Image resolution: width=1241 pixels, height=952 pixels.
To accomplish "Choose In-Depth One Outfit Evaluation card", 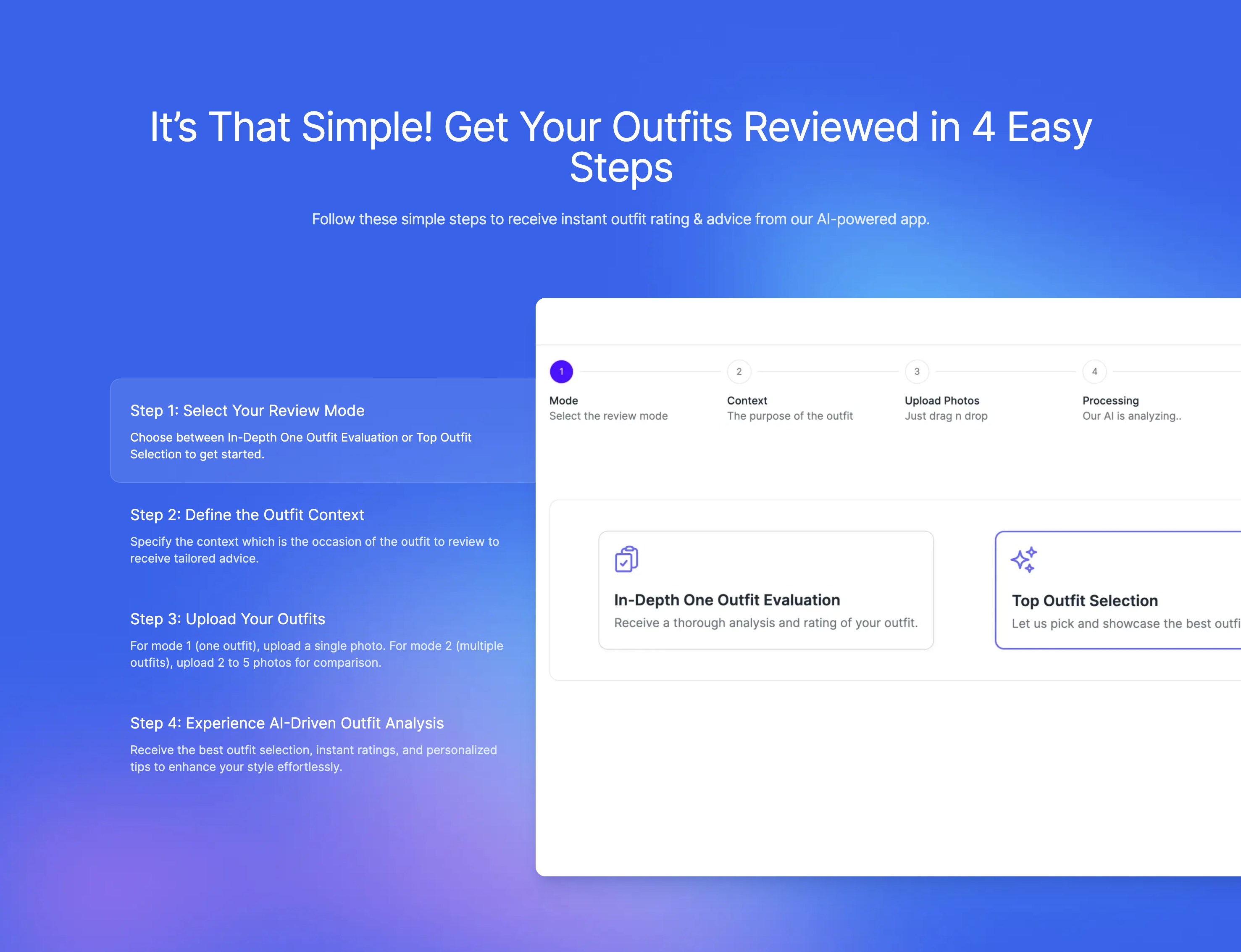I will [765, 590].
